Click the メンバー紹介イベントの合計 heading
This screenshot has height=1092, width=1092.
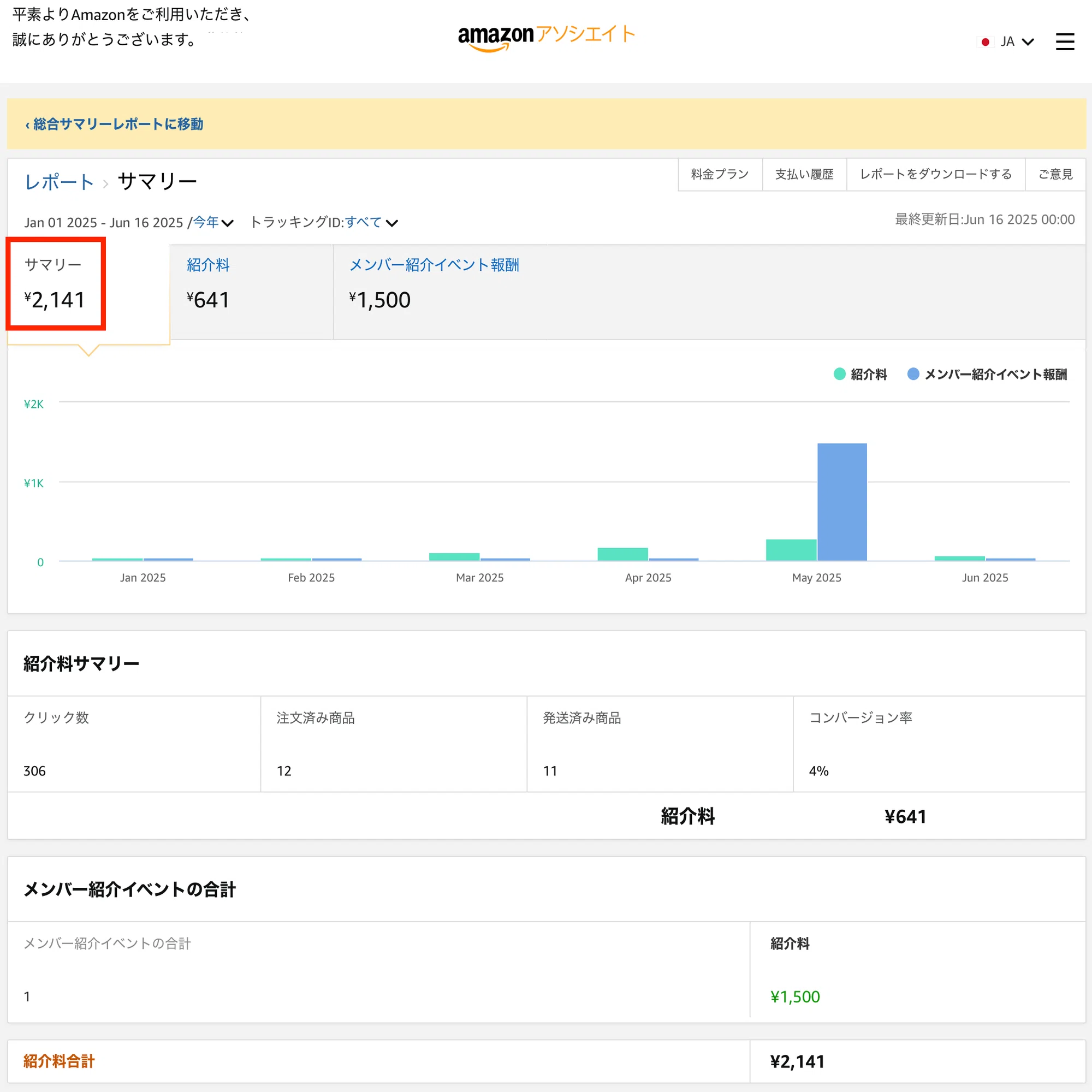(129, 889)
